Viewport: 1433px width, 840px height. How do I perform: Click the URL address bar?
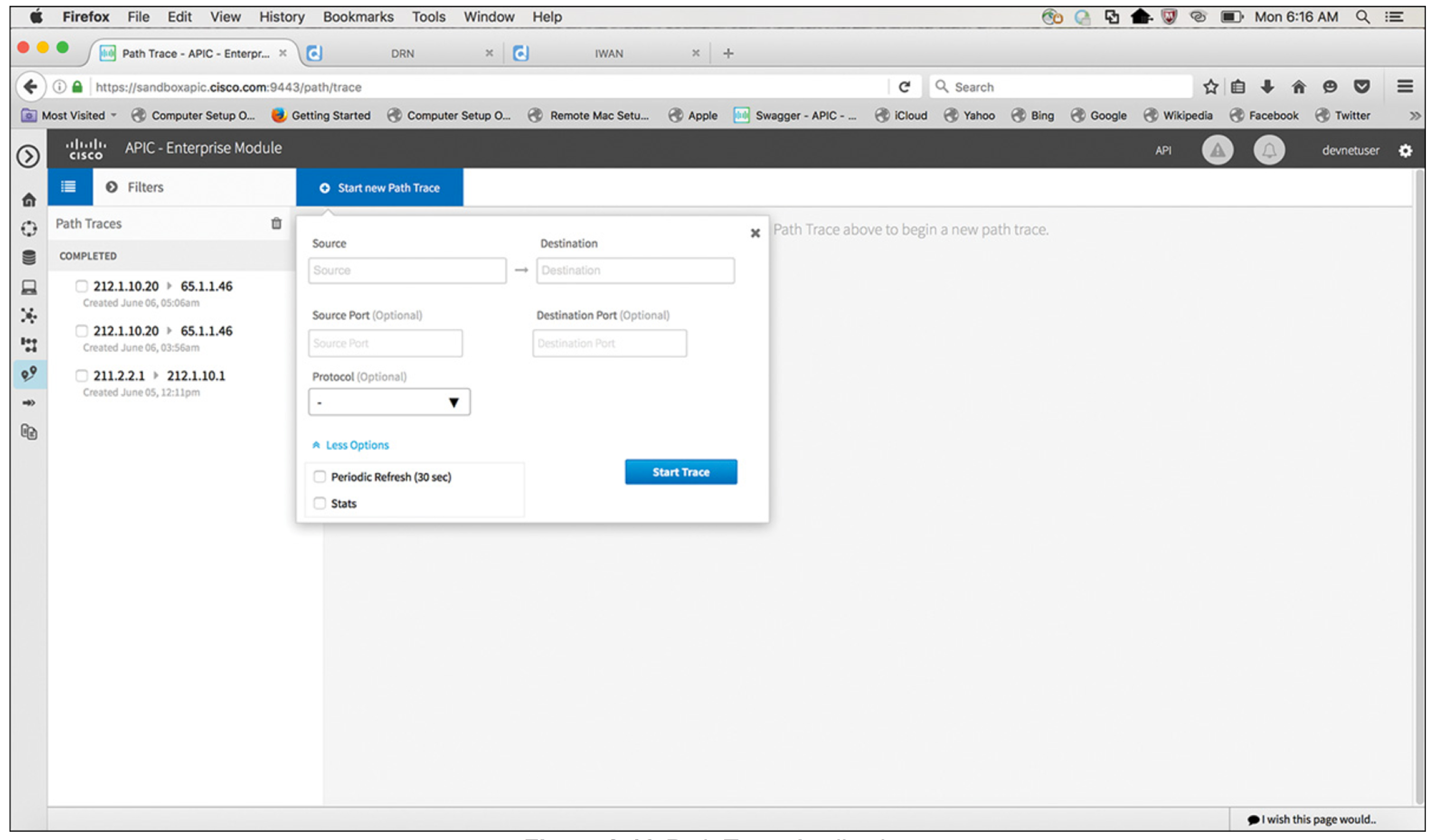coord(489,87)
